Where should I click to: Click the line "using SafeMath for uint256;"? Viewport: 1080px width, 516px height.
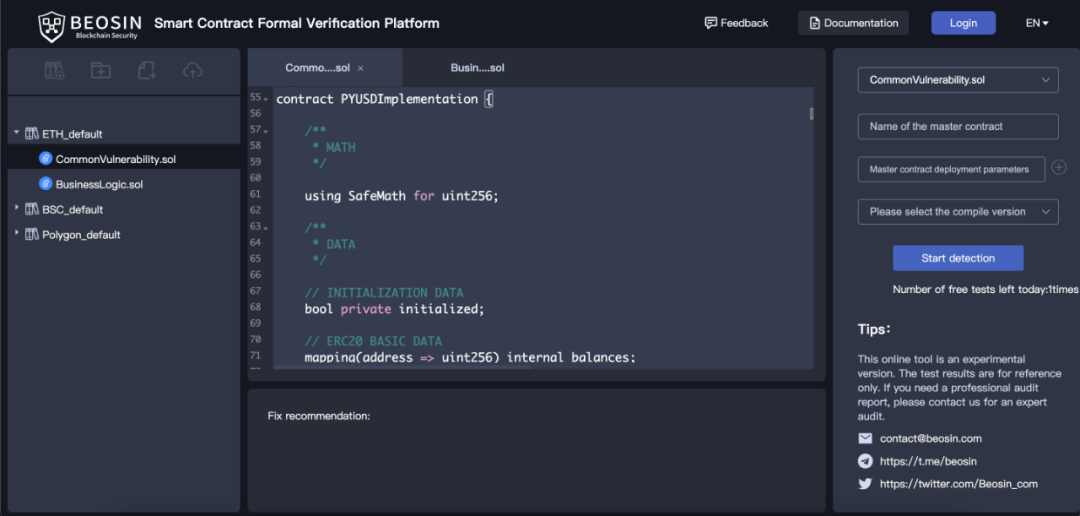[401, 196]
